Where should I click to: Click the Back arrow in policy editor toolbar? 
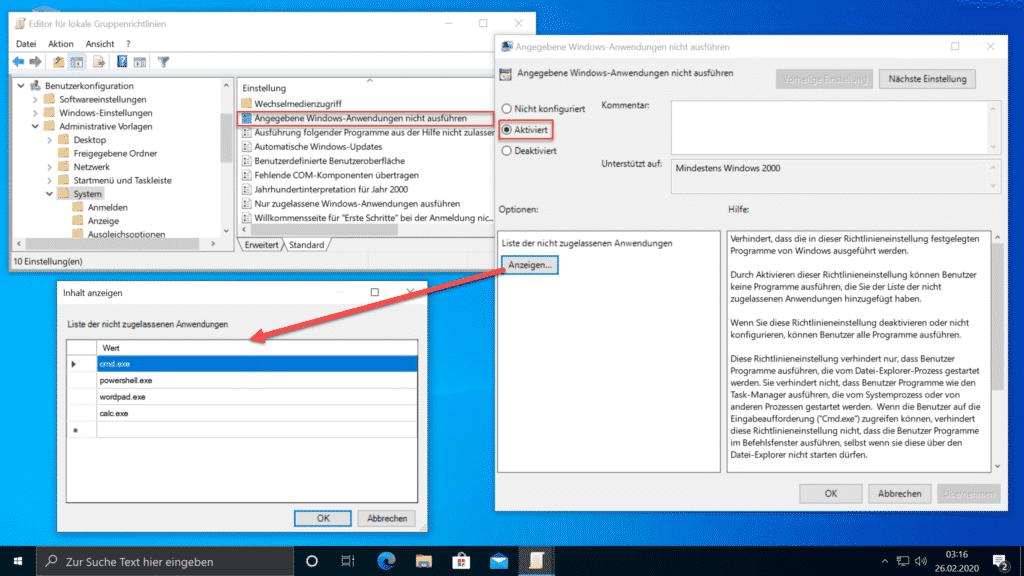tap(18, 62)
